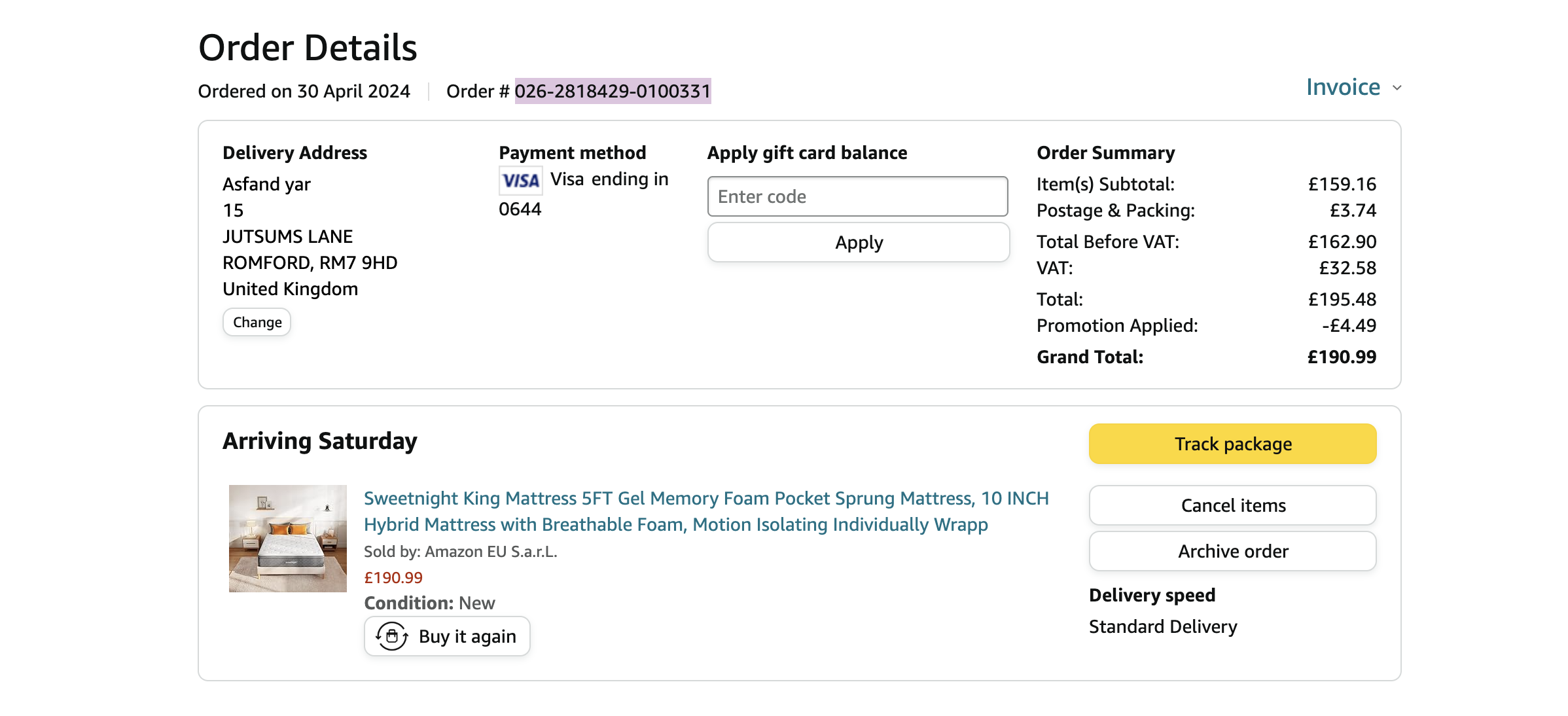Click the Change address button
Screen dimensions: 1568x716
257,322
